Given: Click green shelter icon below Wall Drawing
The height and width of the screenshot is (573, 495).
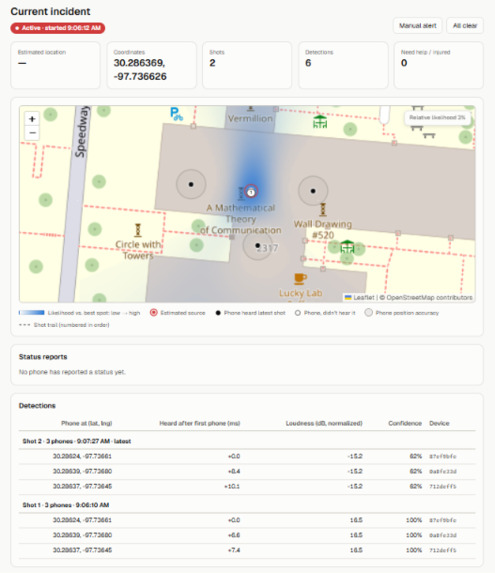Looking at the screenshot, I should (347, 247).
